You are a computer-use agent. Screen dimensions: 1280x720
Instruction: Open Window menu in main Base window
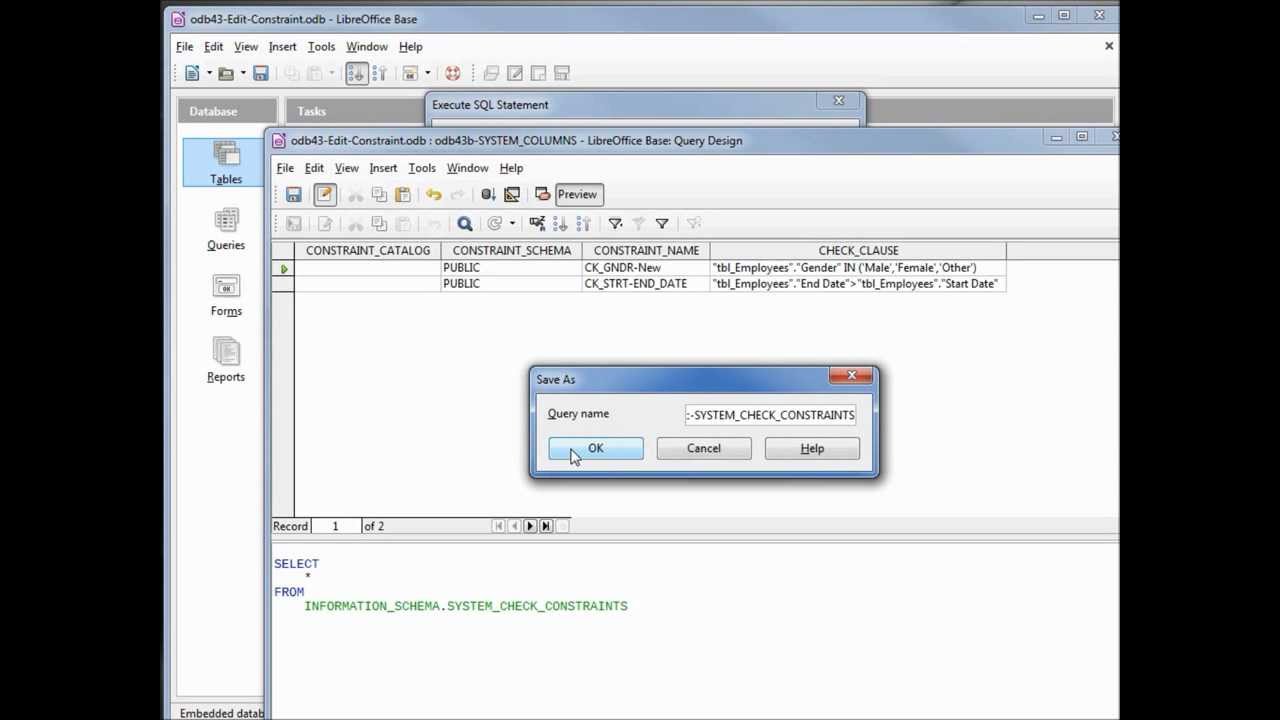(367, 46)
